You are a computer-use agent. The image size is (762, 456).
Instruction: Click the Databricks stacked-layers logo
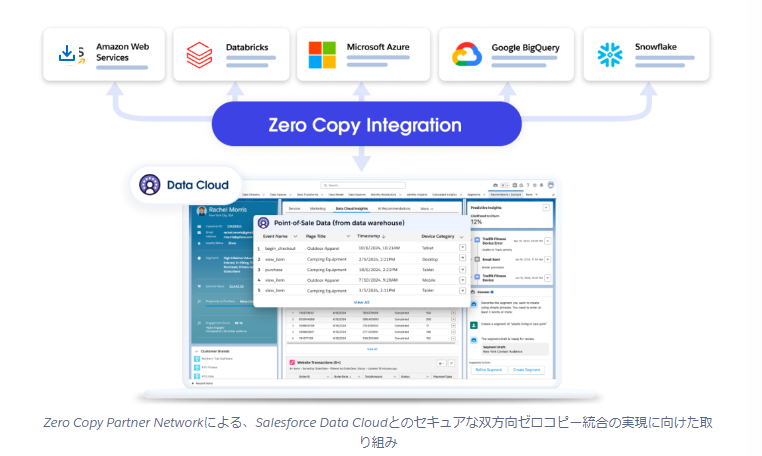(x=199, y=54)
